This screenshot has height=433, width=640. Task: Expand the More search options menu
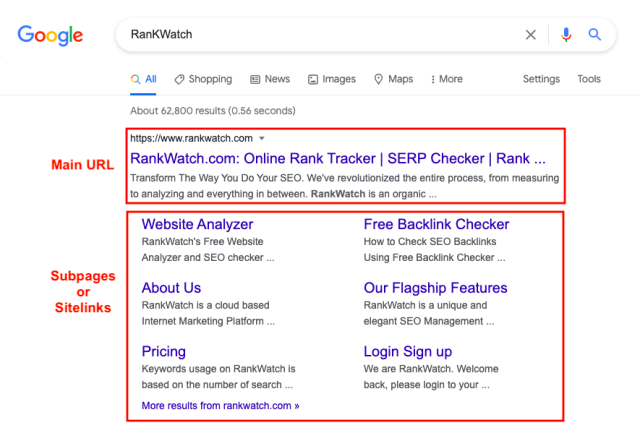point(447,79)
